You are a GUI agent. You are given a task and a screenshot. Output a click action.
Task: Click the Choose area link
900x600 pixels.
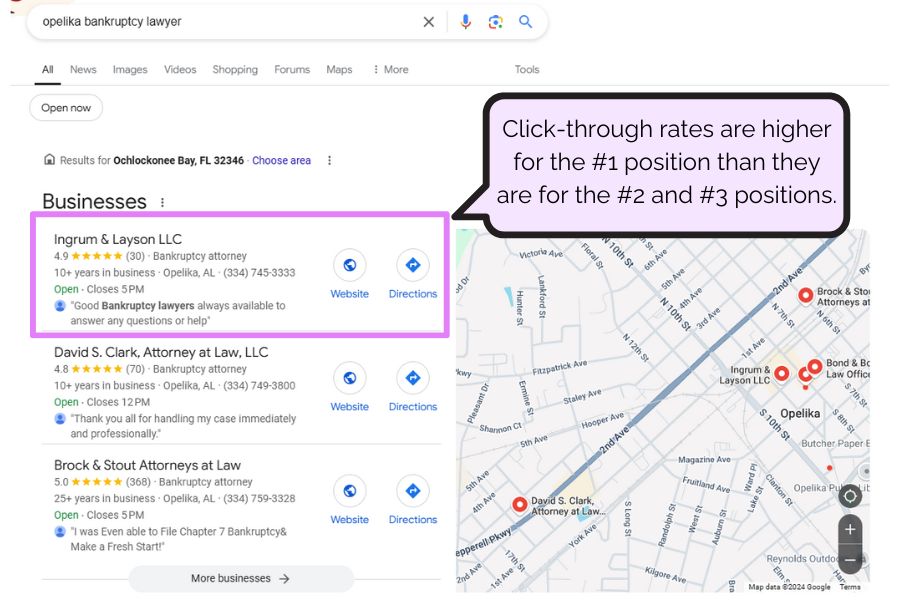(281, 160)
